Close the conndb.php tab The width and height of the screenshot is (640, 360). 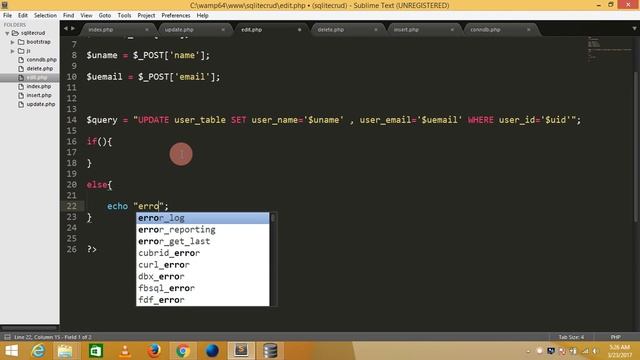(x=529, y=29)
